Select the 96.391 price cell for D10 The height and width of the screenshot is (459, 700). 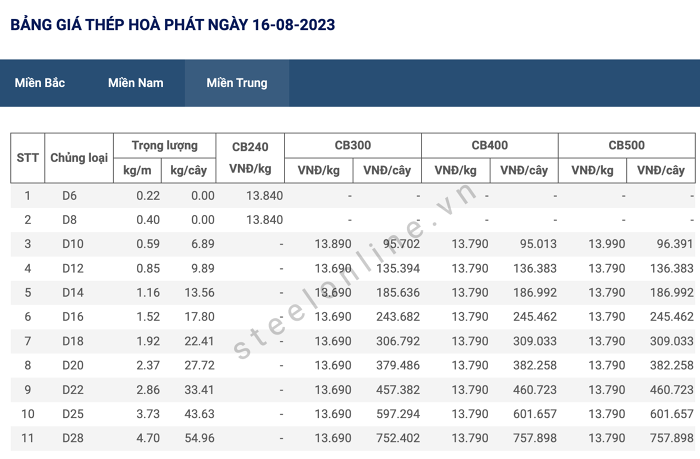pyautogui.click(x=675, y=244)
